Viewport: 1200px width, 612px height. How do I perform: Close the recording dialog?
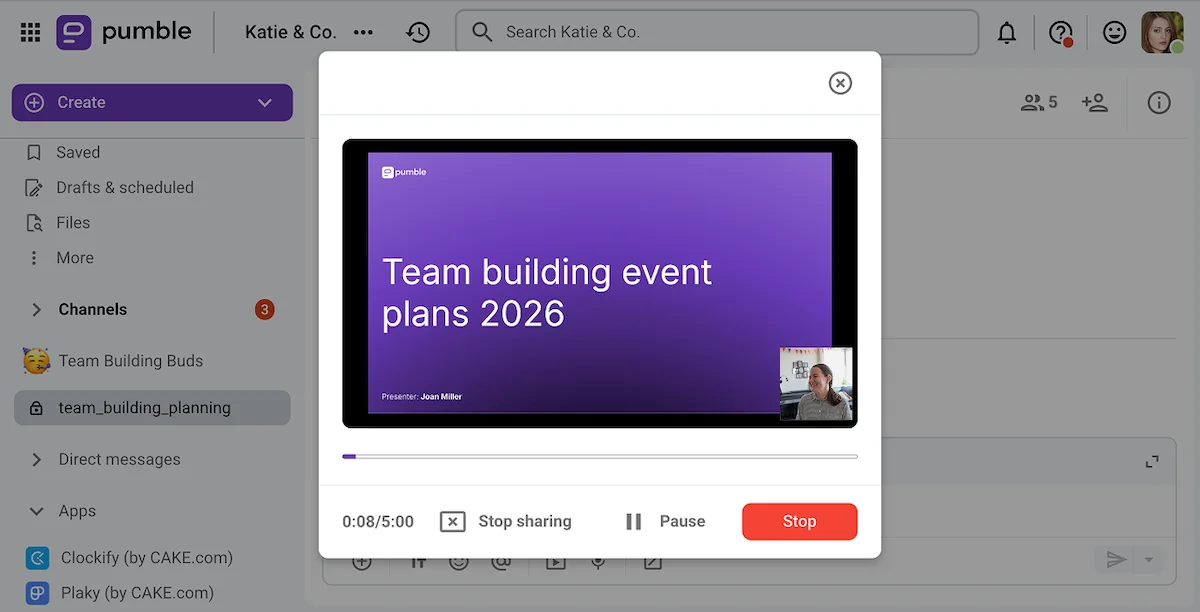pyautogui.click(x=840, y=83)
